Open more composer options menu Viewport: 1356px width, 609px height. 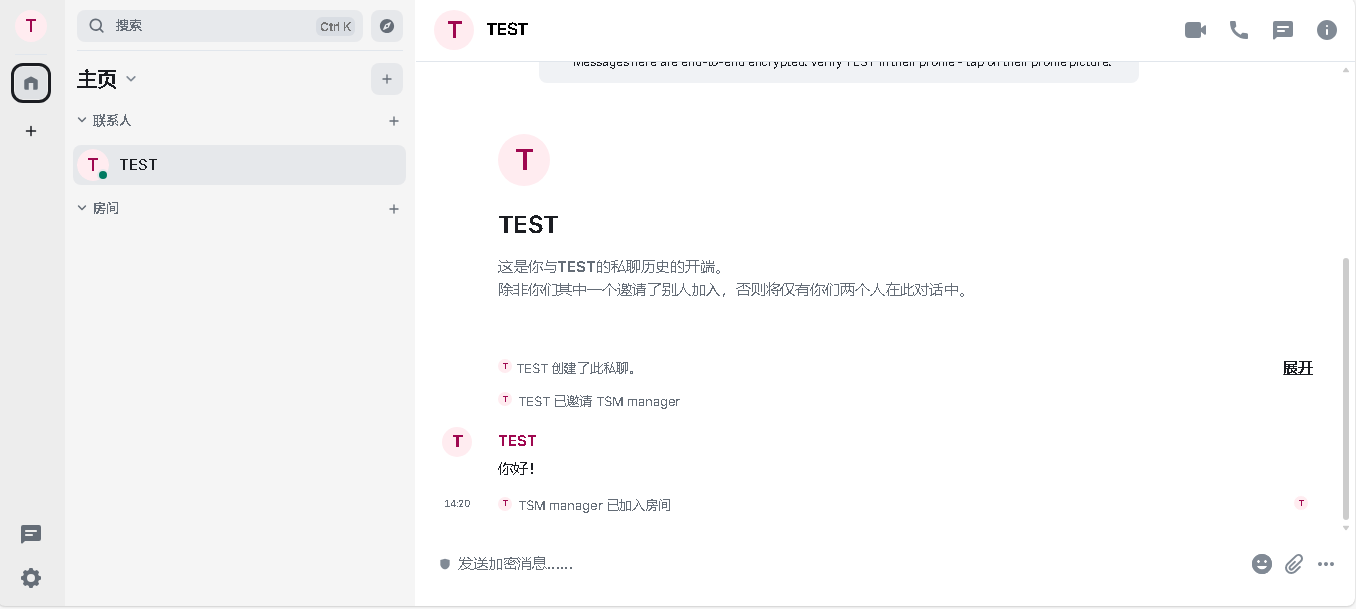click(1326, 564)
